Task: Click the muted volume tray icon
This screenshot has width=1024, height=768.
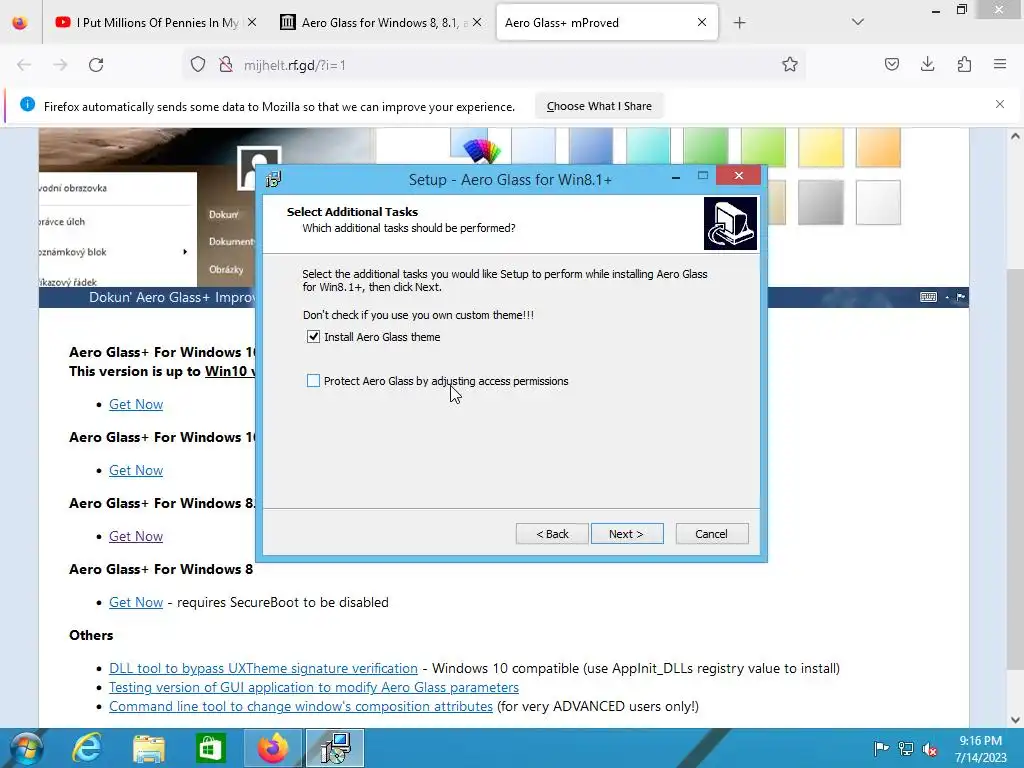Action: click(930, 748)
